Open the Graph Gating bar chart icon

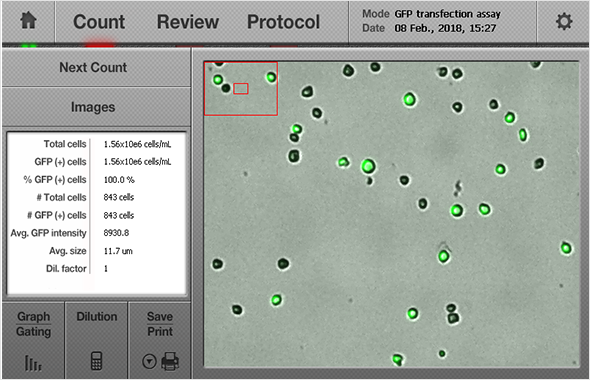tap(33, 363)
